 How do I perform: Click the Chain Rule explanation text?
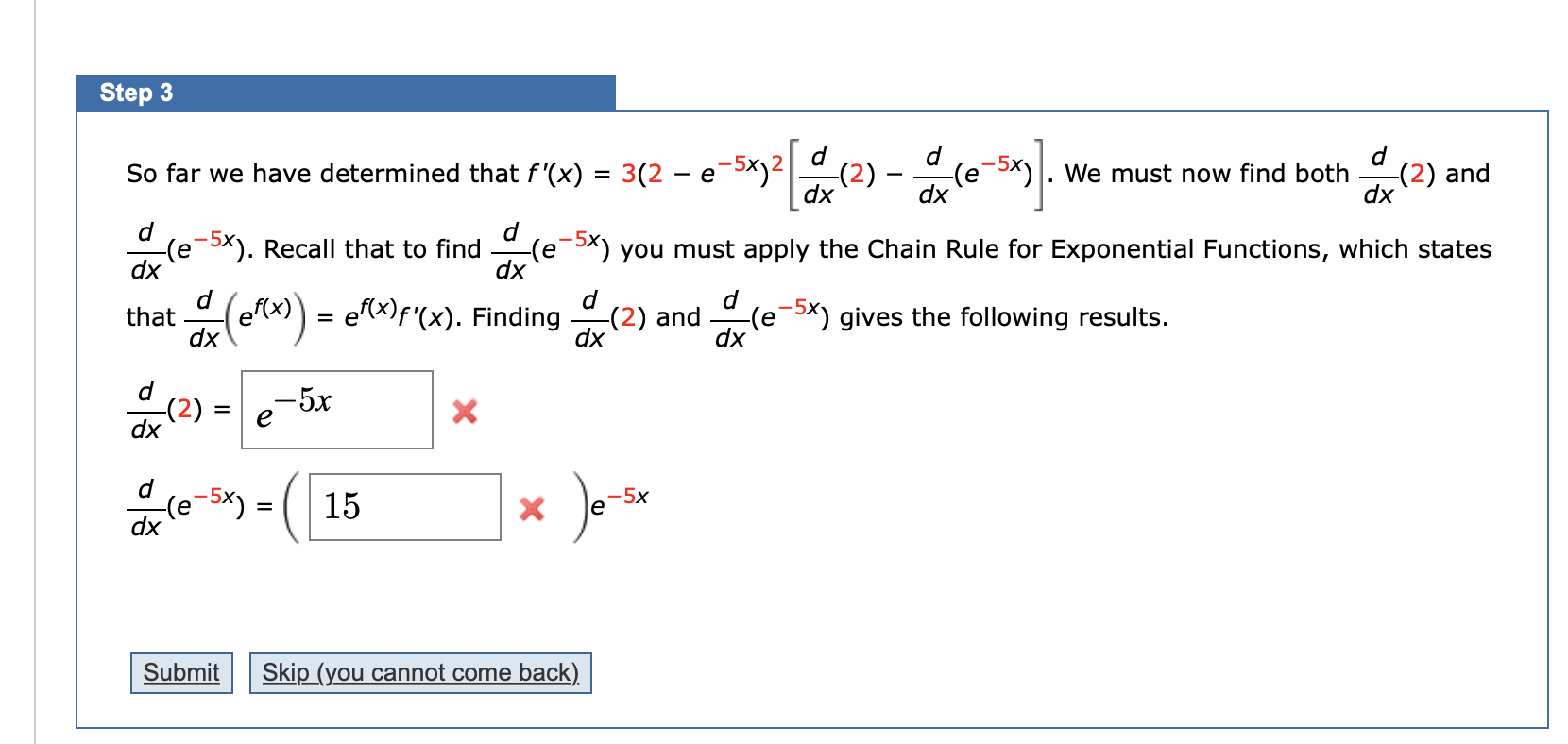point(1039,248)
